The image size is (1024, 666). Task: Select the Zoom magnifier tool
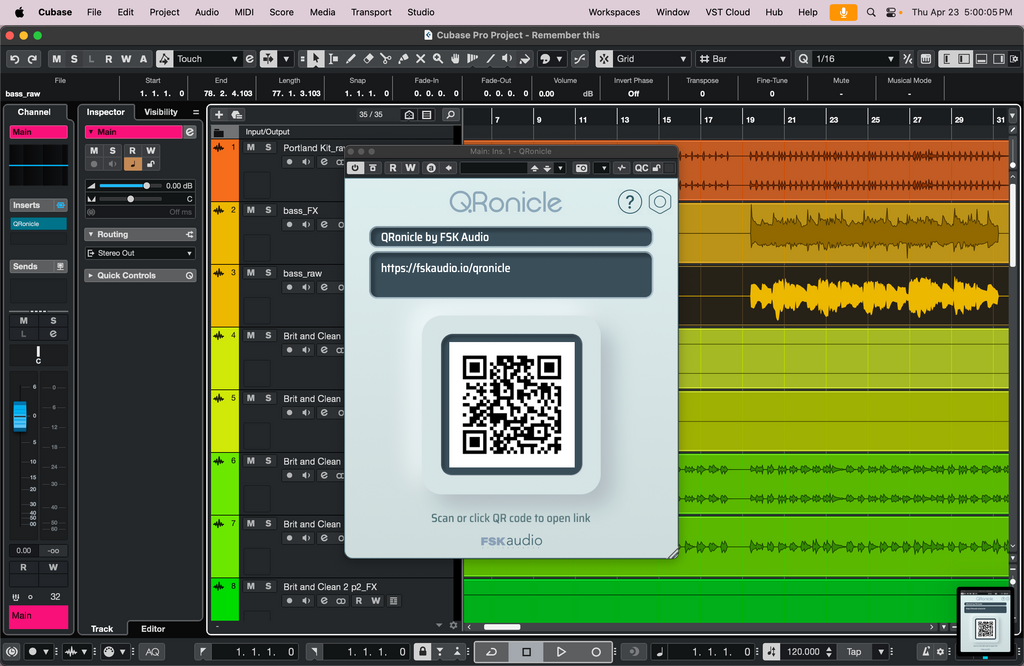pos(438,59)
